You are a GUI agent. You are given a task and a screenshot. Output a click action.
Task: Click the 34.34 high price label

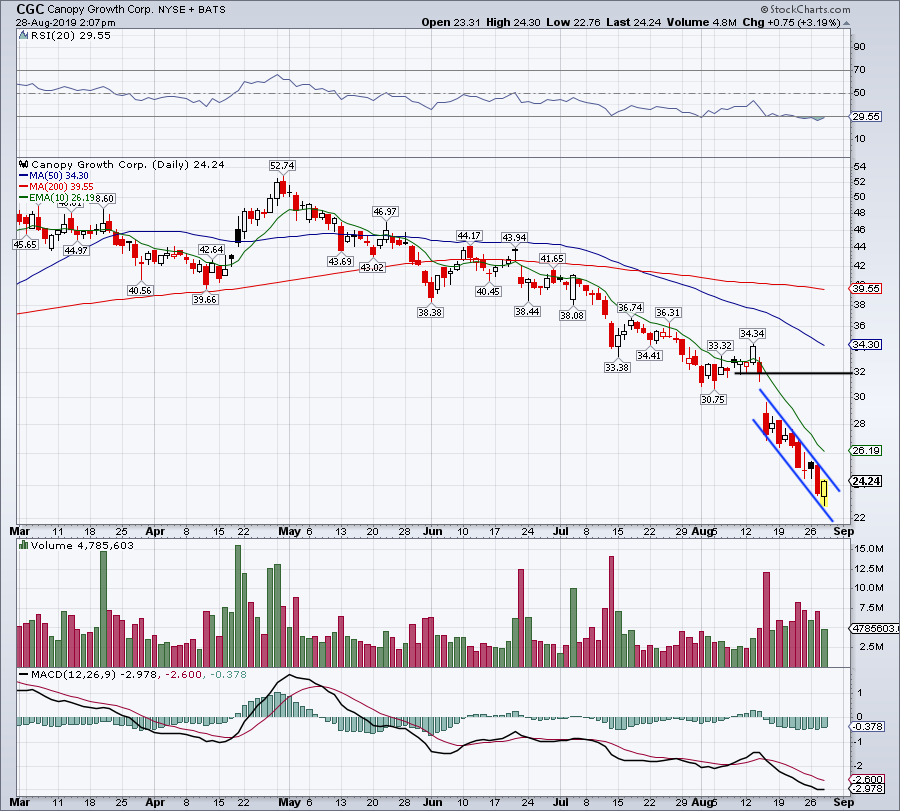(x=752, y=333)
